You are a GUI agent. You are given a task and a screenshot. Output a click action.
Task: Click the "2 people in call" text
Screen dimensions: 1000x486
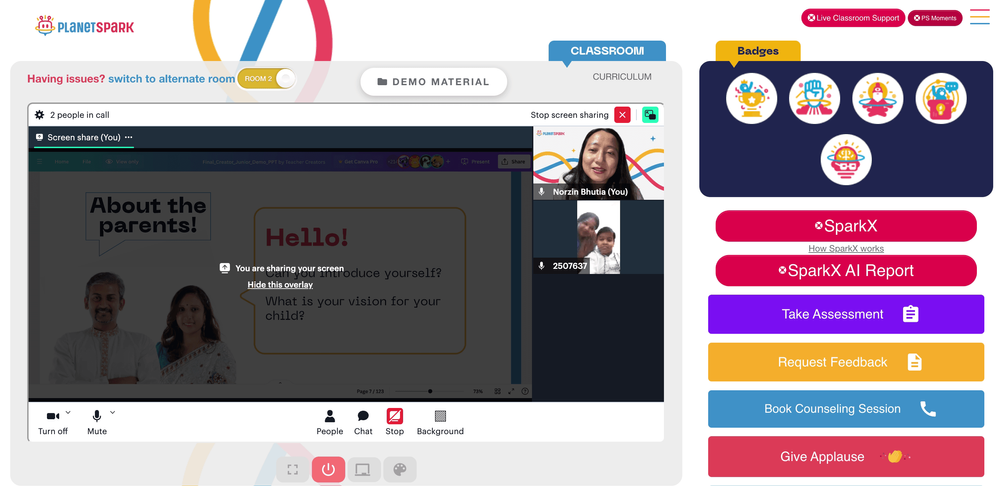pyautogui.click(x=80, y=115)
